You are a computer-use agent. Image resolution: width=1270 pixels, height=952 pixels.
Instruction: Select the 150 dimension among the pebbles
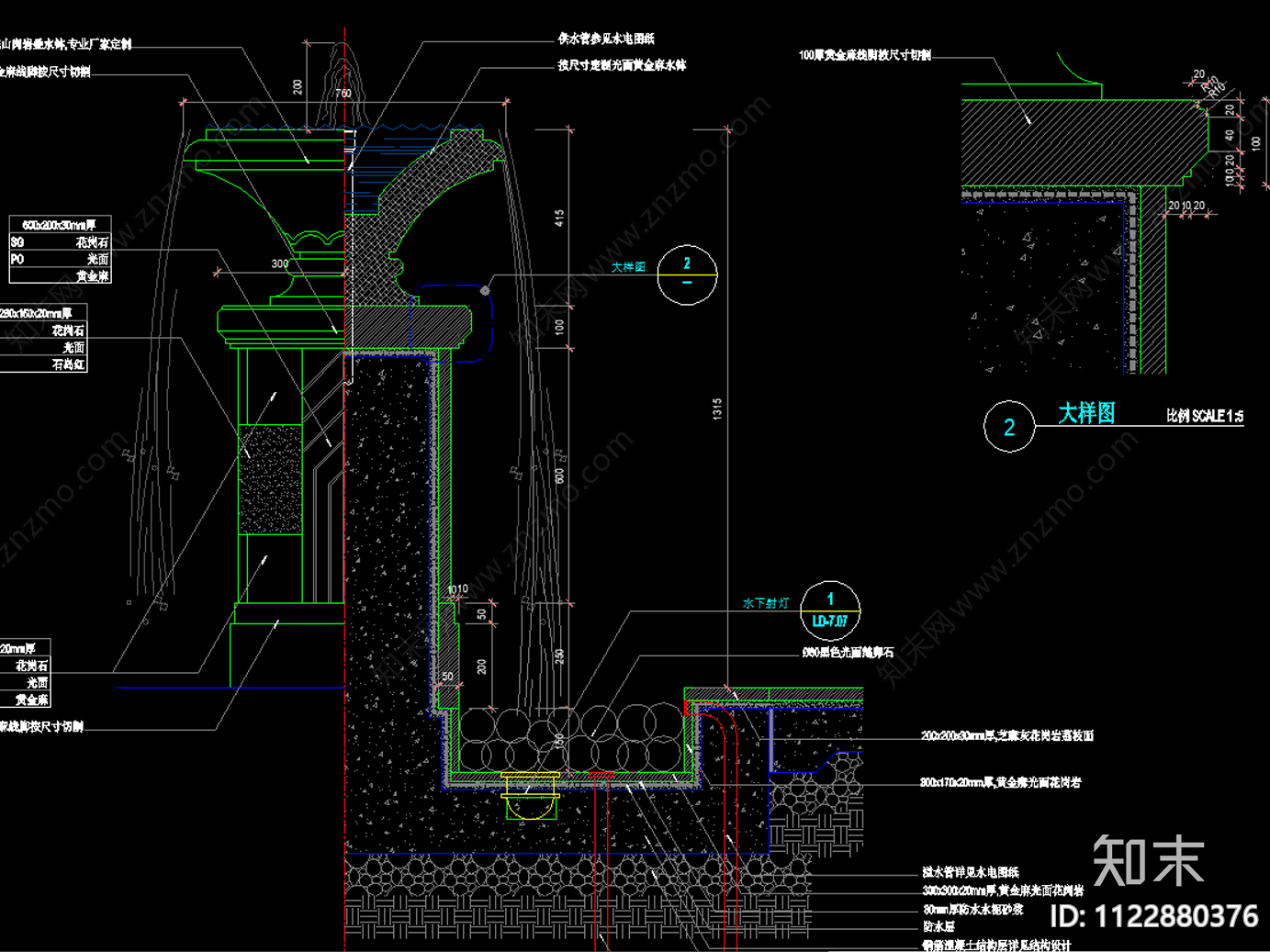coord(559,741)
